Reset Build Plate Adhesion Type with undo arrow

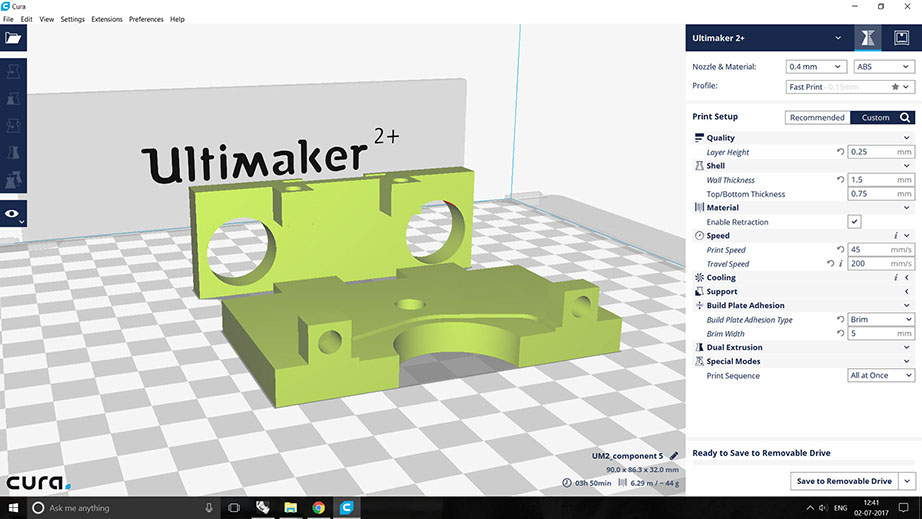tap(840, 319)
